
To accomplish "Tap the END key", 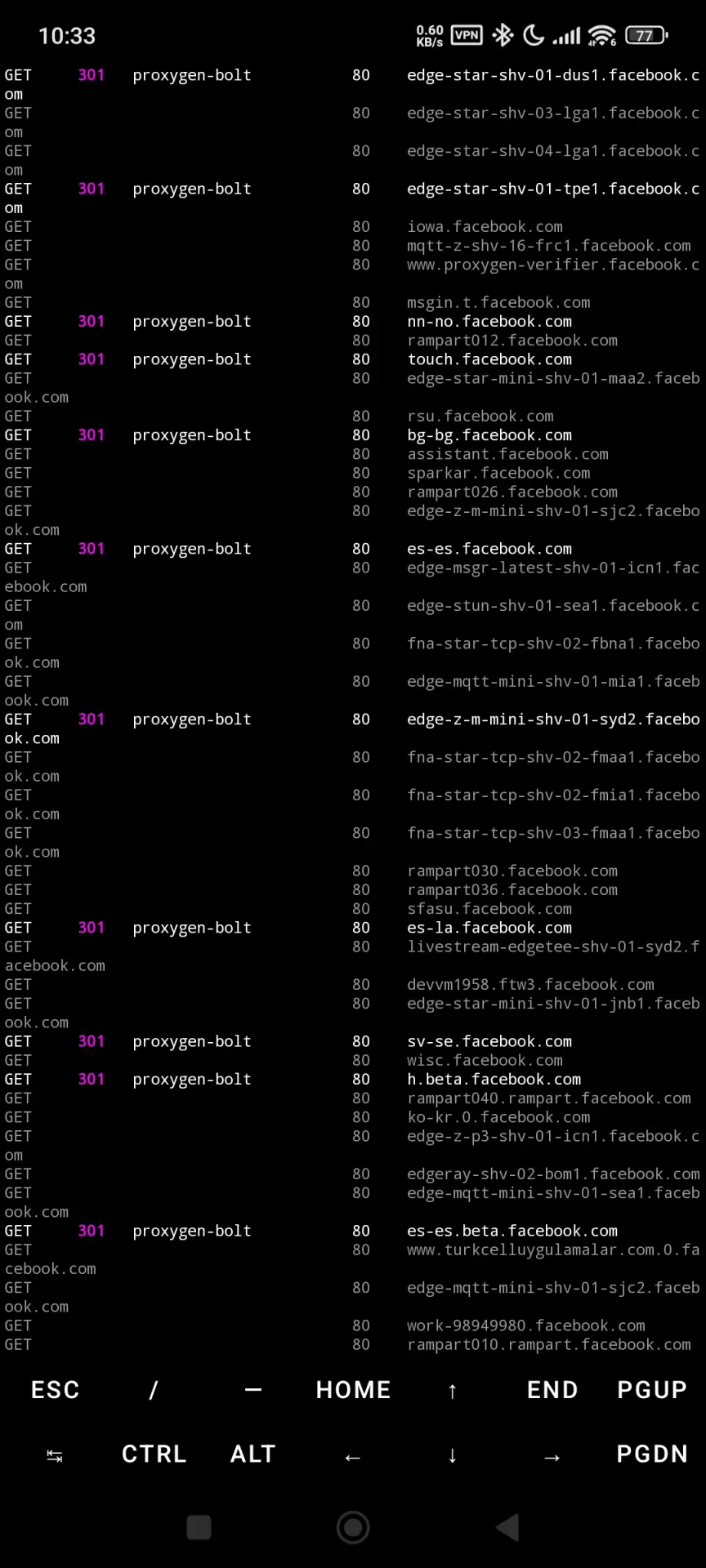I will (x=552, y=1389).
